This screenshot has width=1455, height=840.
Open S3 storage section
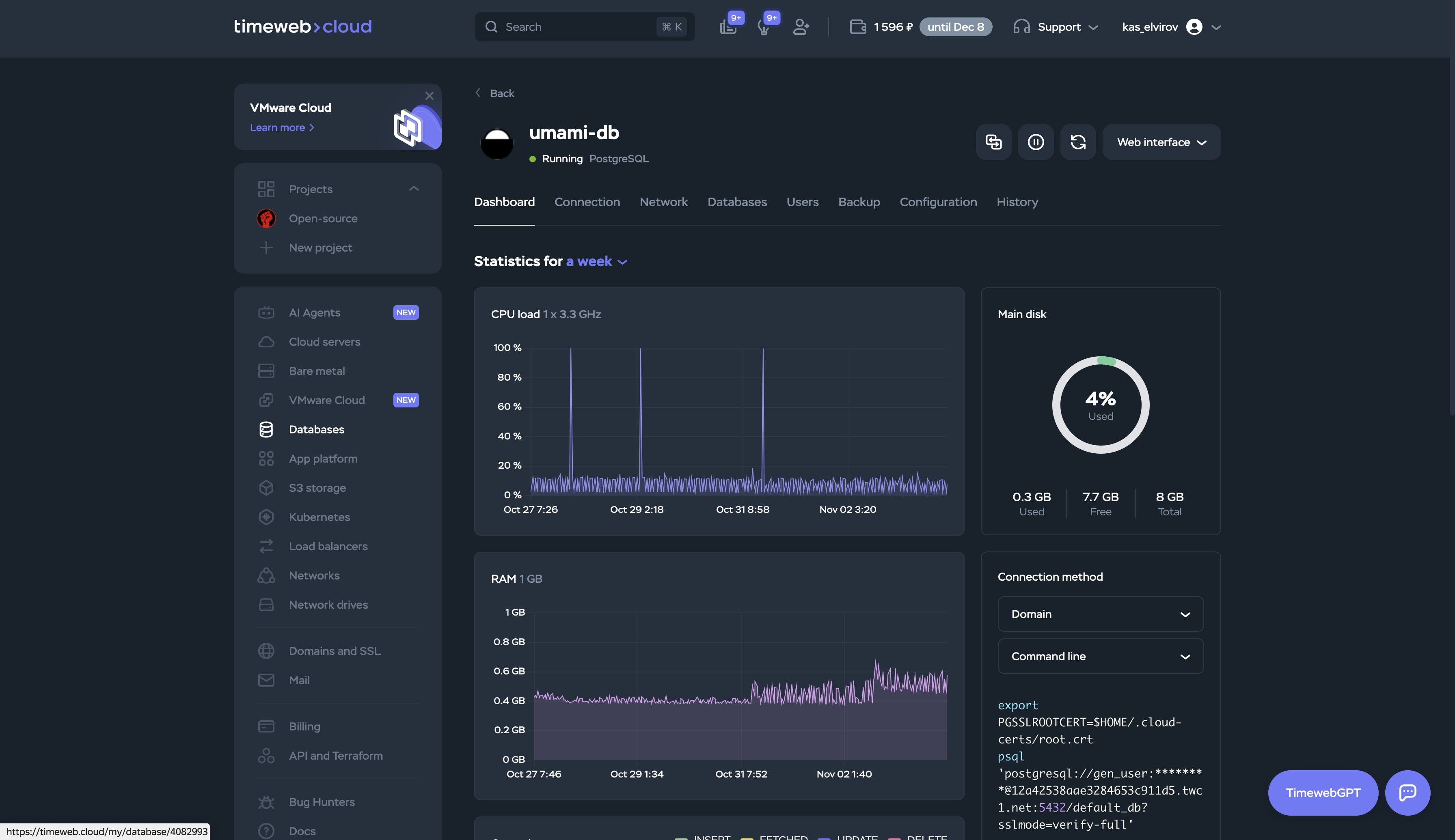pyautogui.click(x=317, y=487)
